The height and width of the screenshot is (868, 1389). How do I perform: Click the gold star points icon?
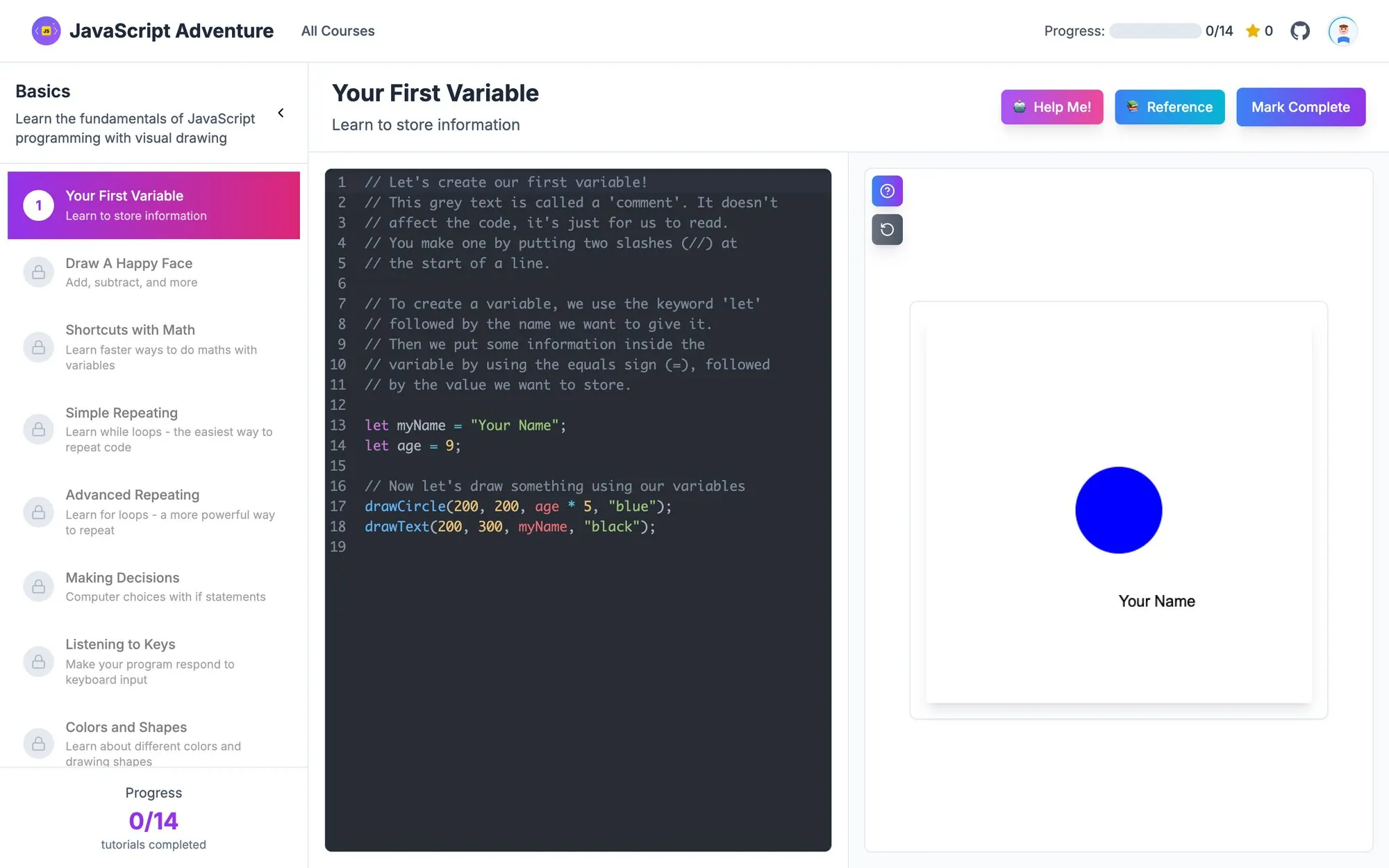[x=1253, y=31]
